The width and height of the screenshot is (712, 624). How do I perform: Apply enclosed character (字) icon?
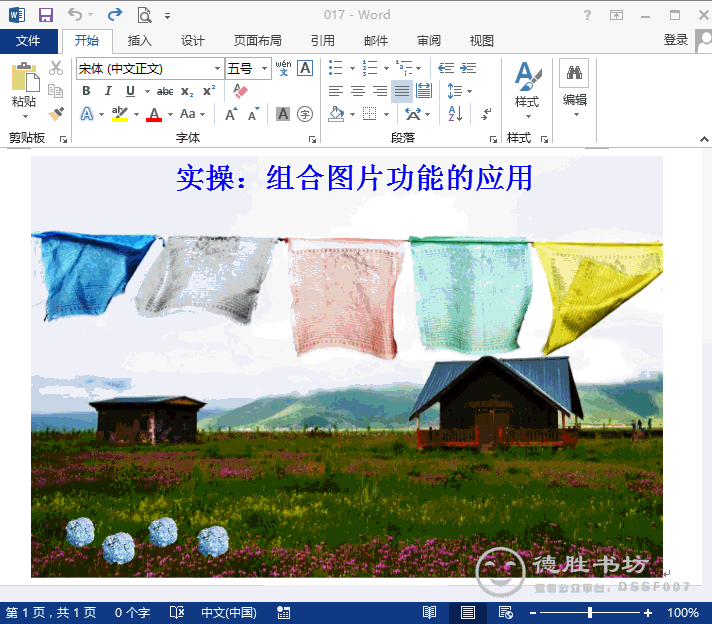305,114
